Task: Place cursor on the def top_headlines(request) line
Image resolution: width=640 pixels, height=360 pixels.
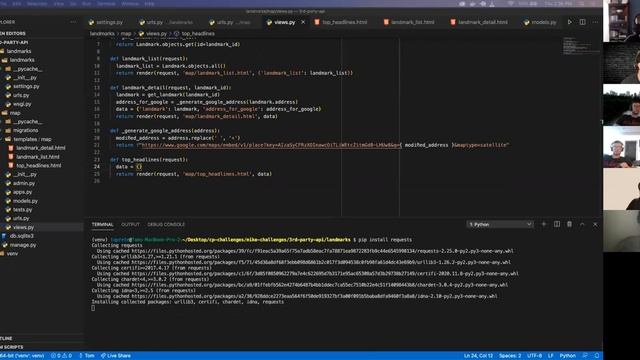Action: point(149,160)
